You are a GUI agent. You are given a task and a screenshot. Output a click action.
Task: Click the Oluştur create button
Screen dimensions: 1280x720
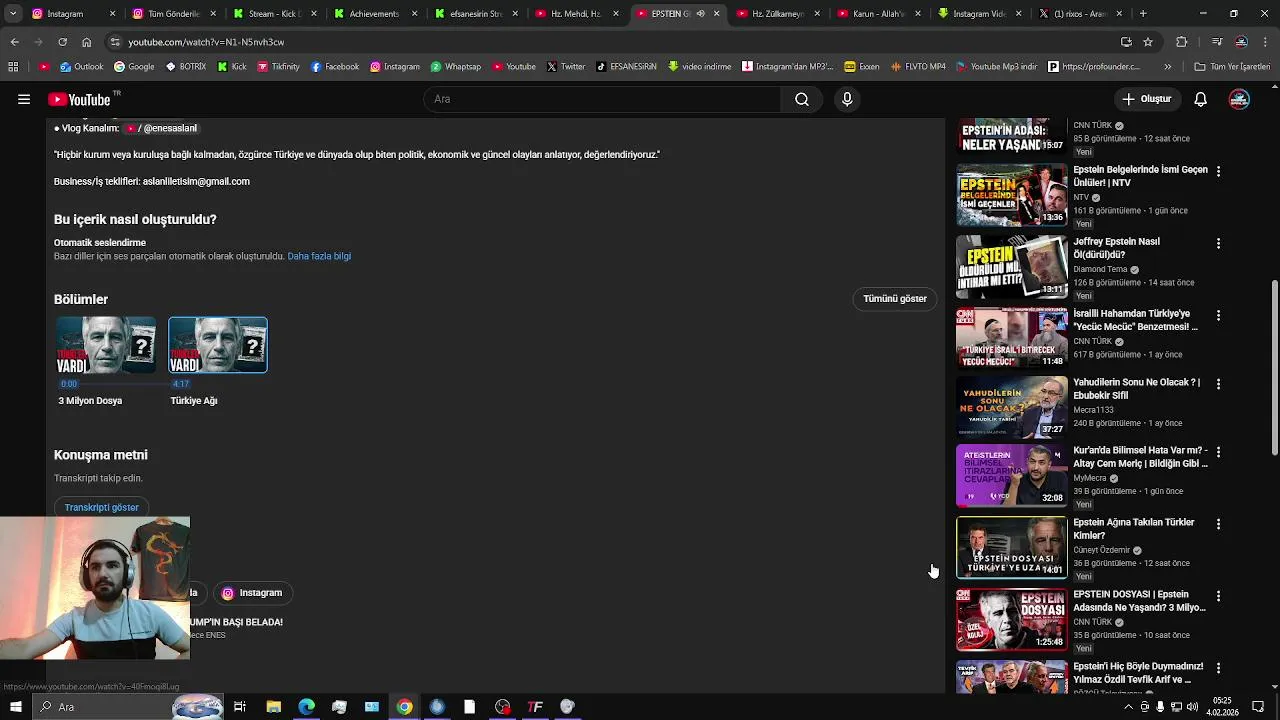(1146, 99)
